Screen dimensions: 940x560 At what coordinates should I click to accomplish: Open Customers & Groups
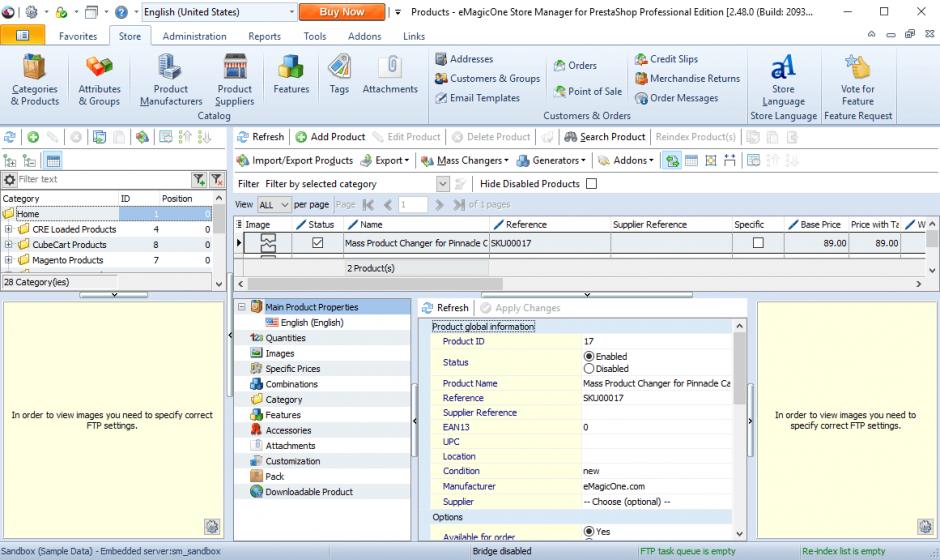(487, 79)
